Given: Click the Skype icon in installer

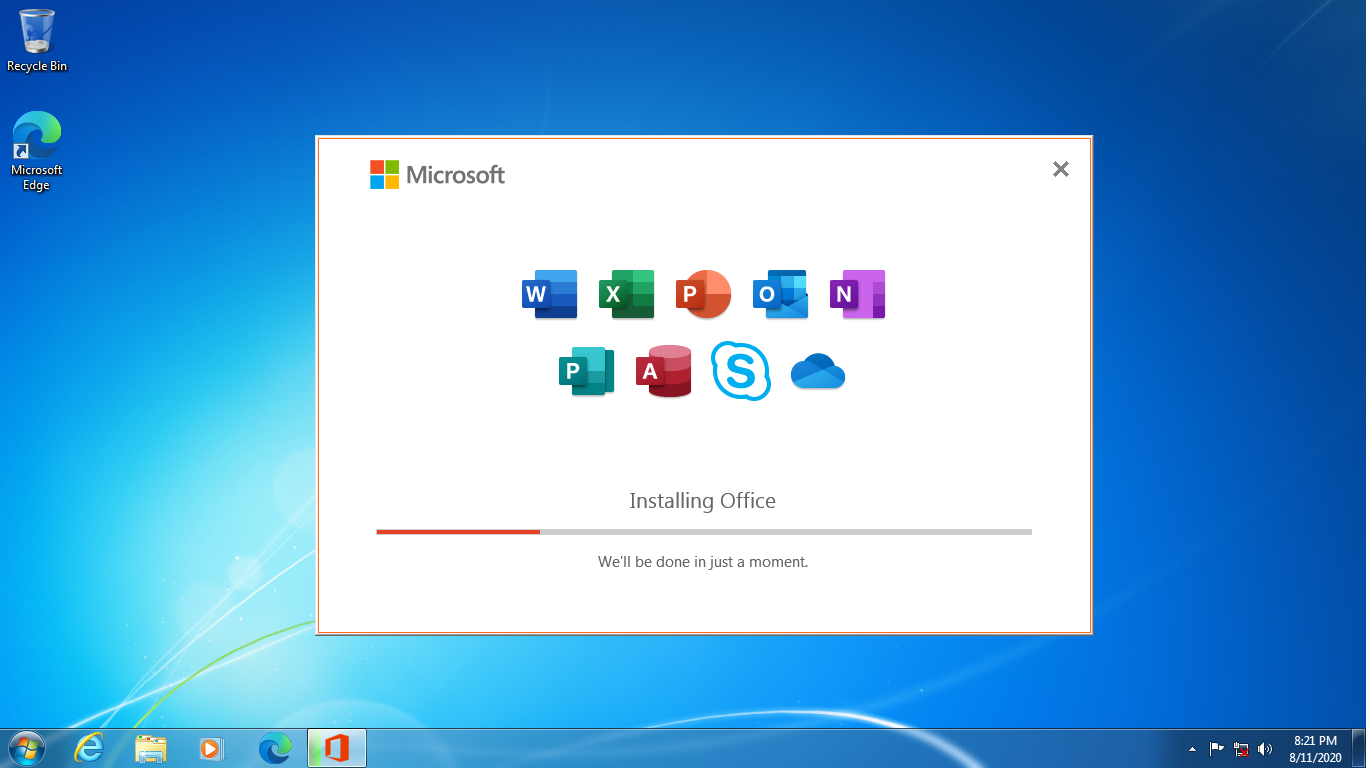Looking at the screenshot, I should click(741, 371).
